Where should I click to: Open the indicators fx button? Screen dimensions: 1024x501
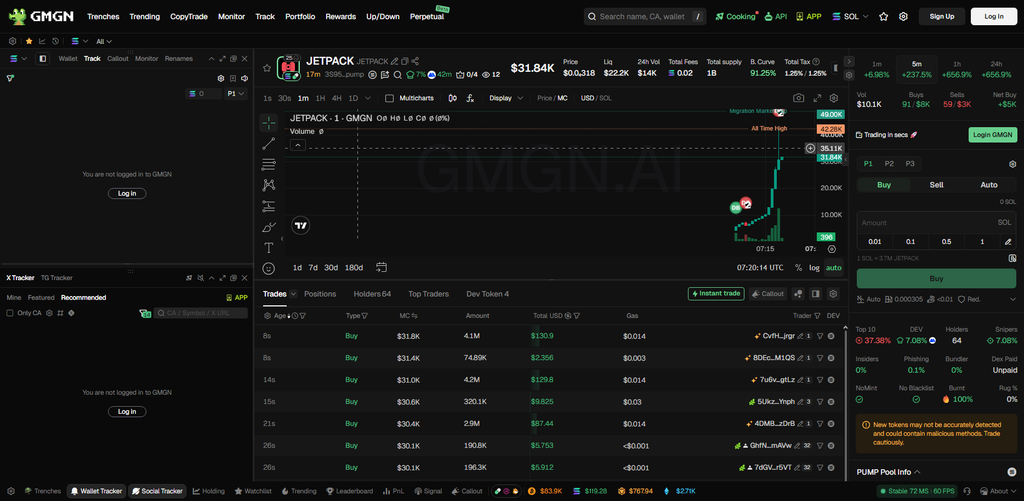[x=470, y=98]
